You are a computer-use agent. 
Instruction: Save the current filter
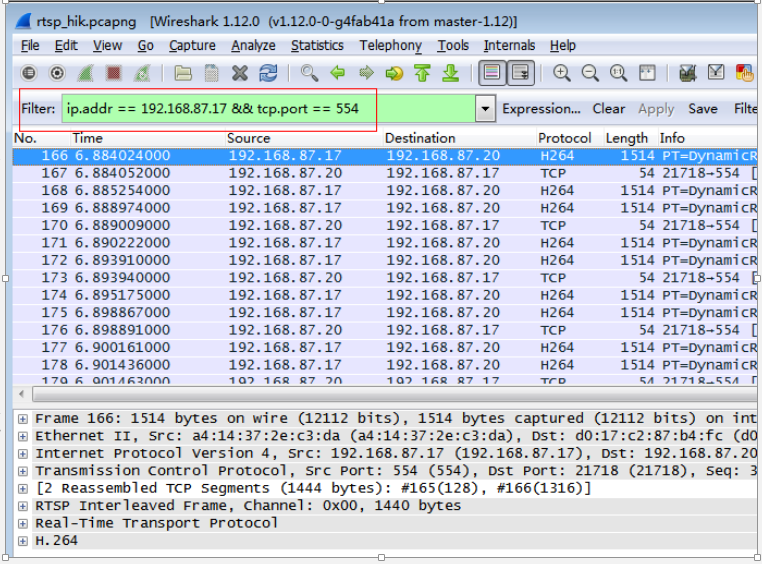[703, 108]
